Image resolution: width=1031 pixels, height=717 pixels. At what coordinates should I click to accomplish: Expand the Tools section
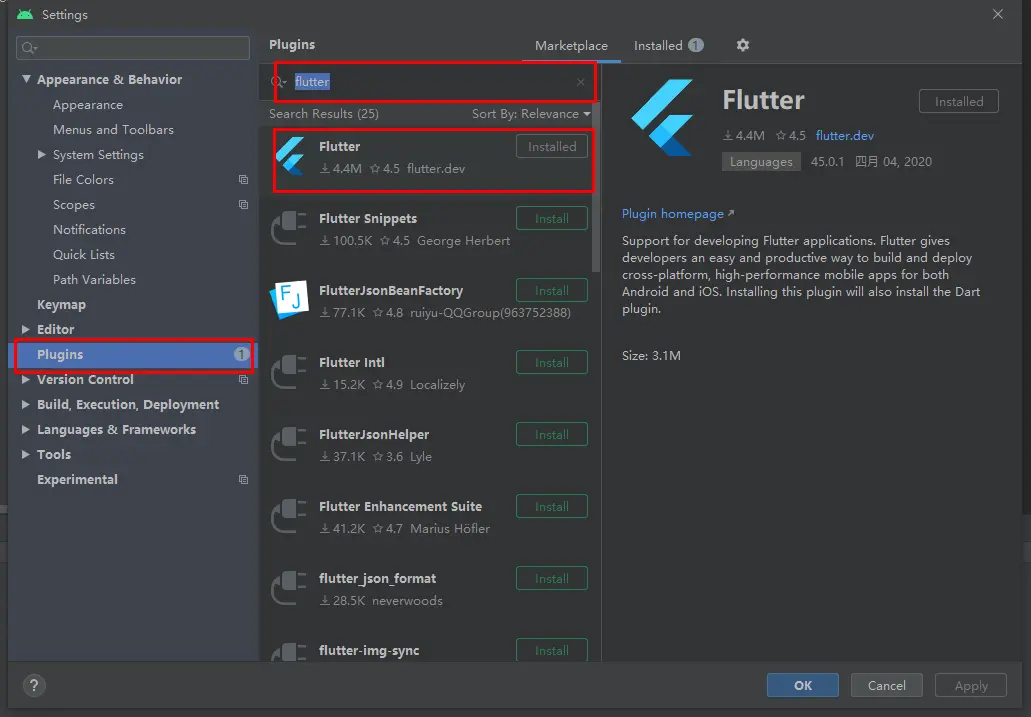(26, 455)
